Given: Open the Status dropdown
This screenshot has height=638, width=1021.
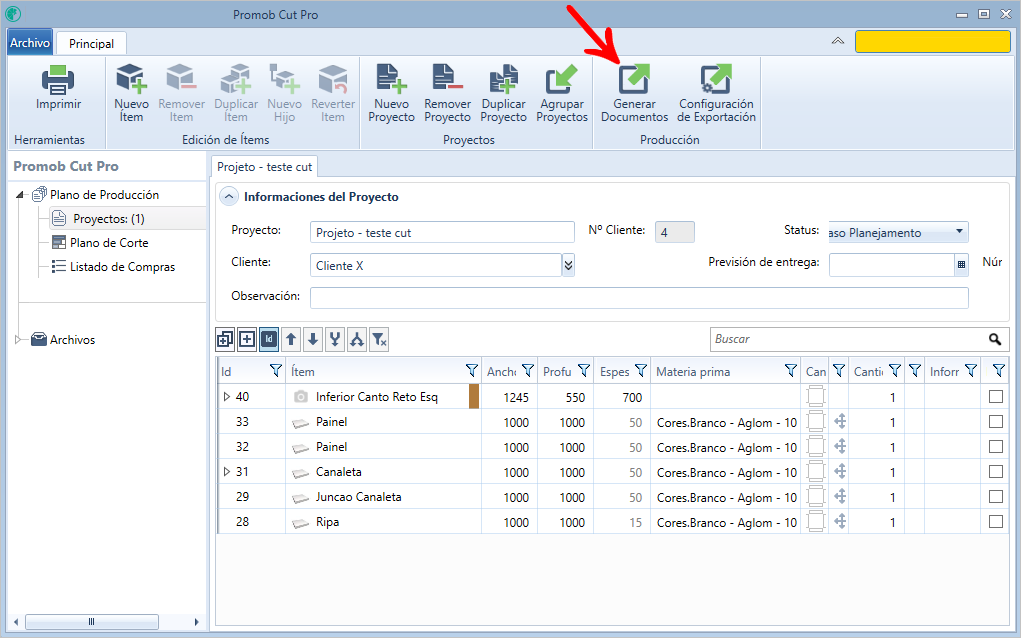Looking at the screenshot, I should [958, 232].
